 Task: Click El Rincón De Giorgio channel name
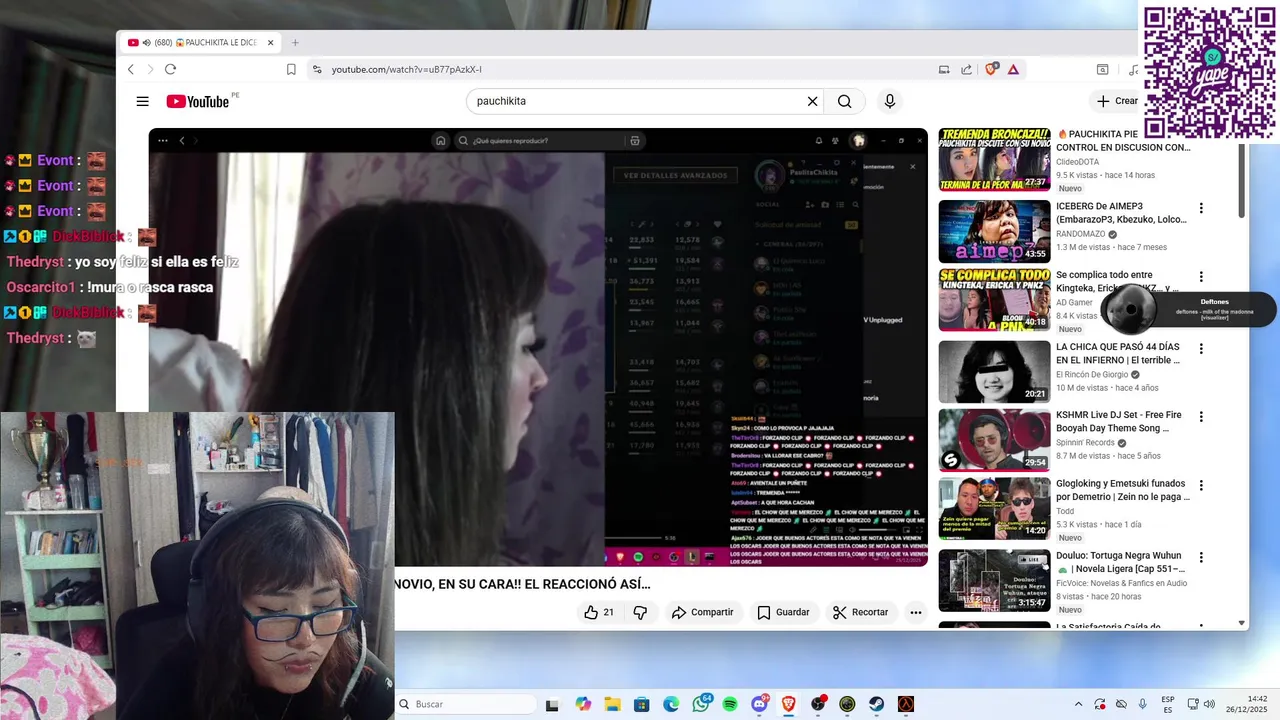point(1091,375)
